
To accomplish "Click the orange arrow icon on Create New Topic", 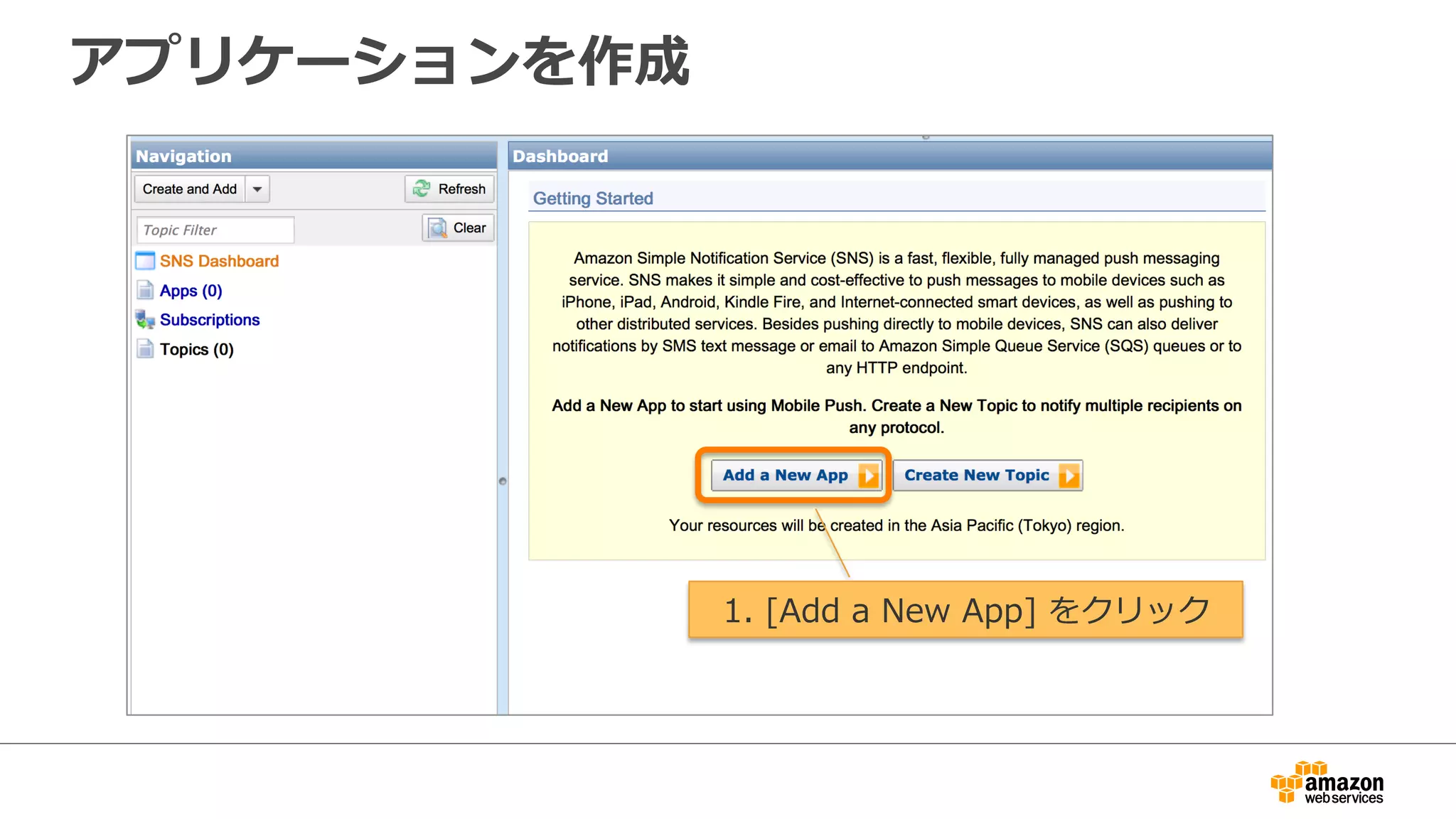I will (x=1069, y=476).
